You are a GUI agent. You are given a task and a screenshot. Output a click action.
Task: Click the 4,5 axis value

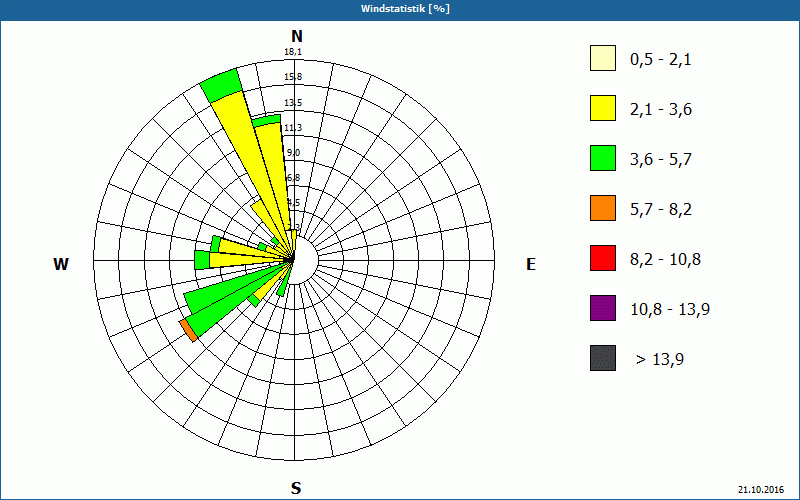294,203
